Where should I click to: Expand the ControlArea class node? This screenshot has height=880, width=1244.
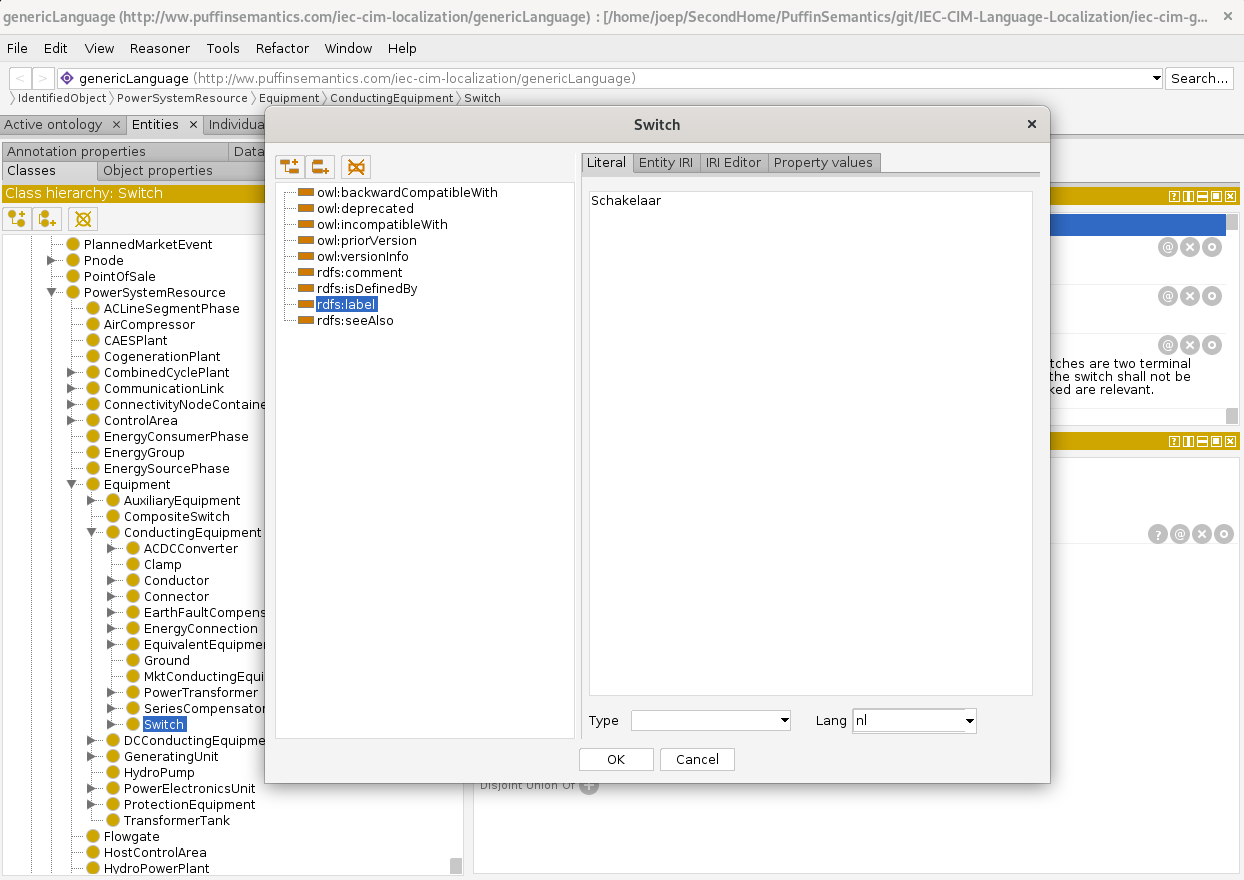tap(72, 420)
